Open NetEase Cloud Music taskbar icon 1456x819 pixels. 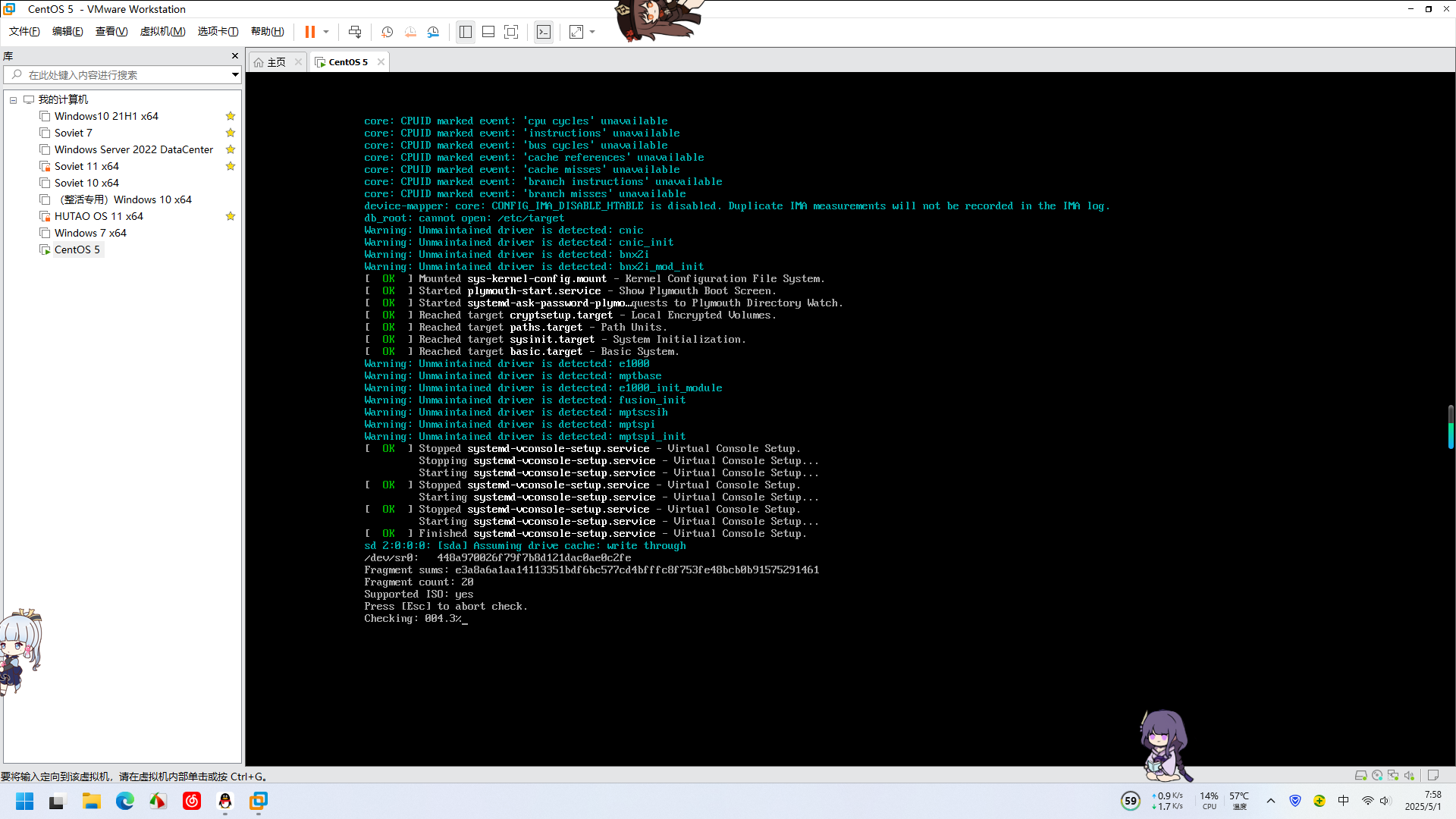pos(192,801)
